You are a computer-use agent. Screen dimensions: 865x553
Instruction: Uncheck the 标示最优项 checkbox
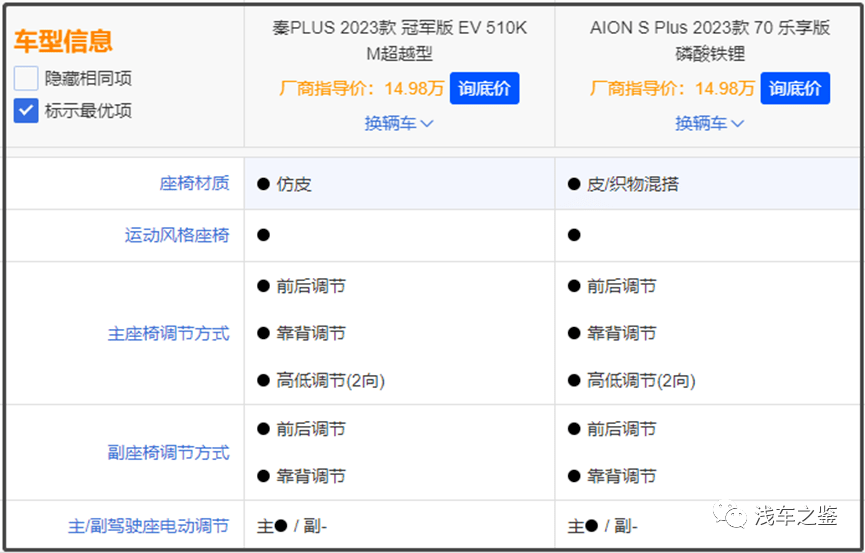26,111
